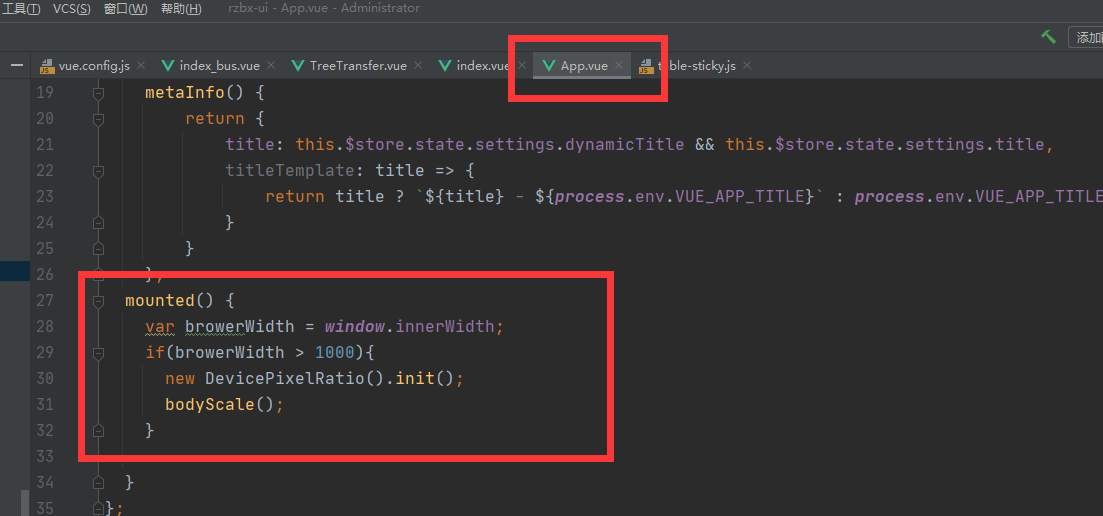Close the TreeTransfer.vue tab
Screen dimensions: 1103x516
tap(418, 66)
